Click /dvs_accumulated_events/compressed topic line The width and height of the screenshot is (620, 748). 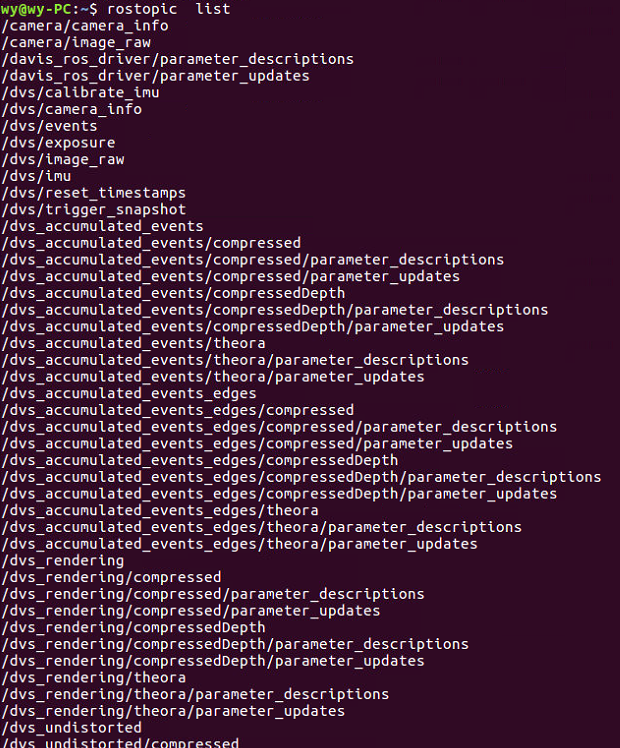(x=151, y=243)
